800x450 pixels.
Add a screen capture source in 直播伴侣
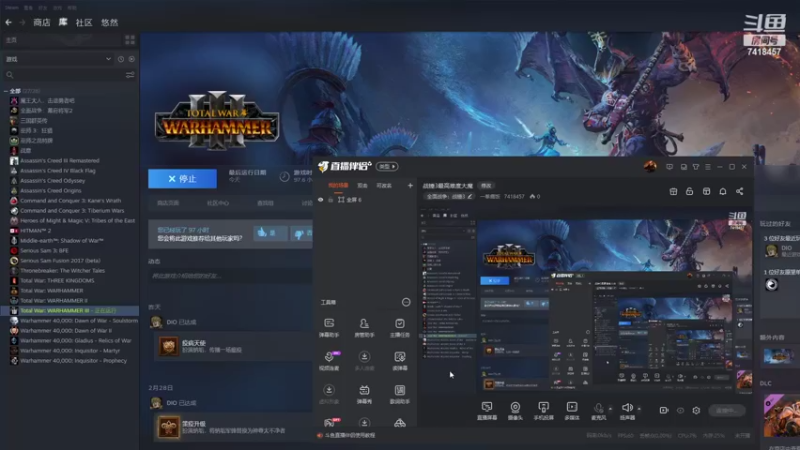click(487, 410)
